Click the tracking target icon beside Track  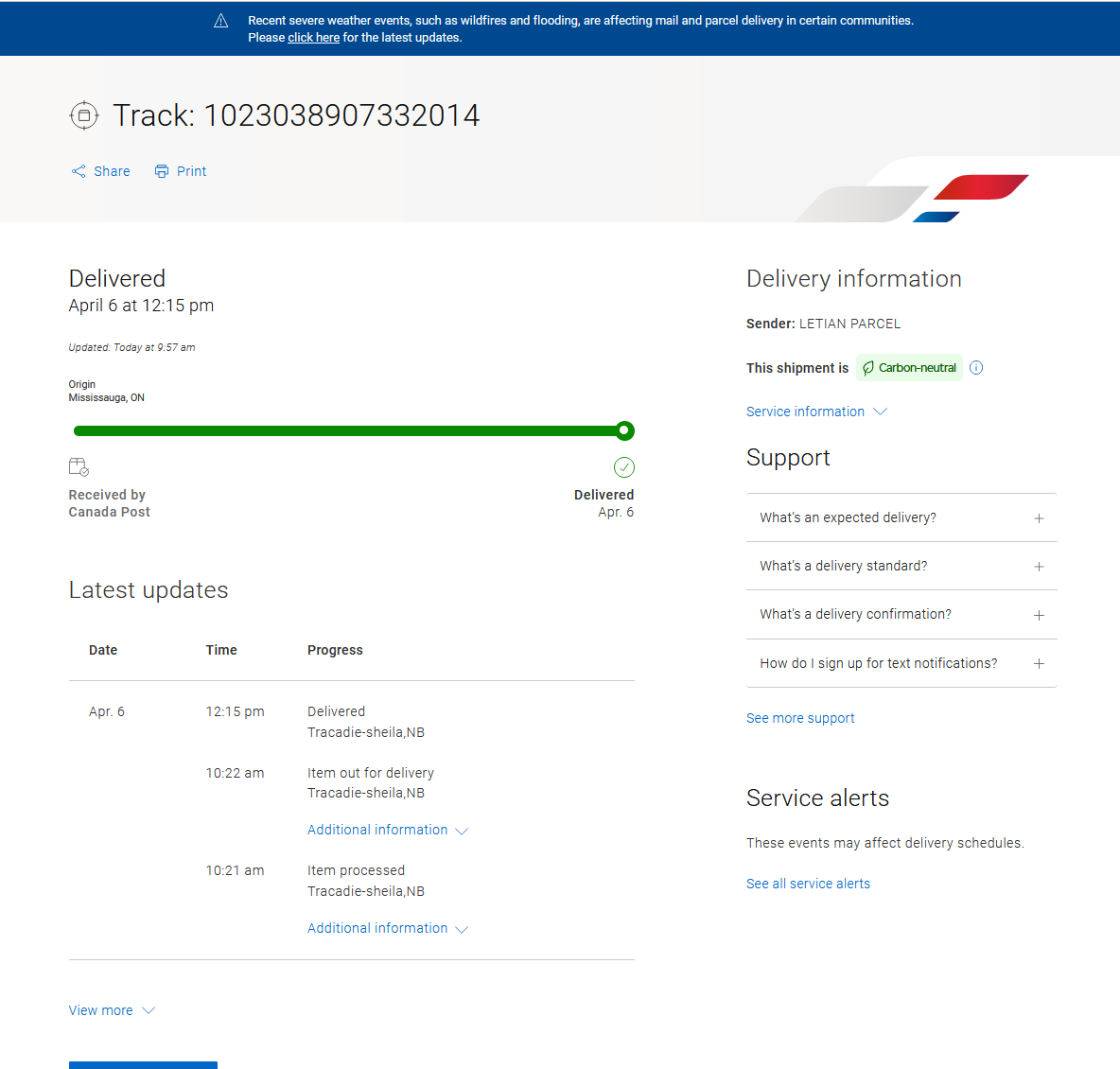[84, 115]
